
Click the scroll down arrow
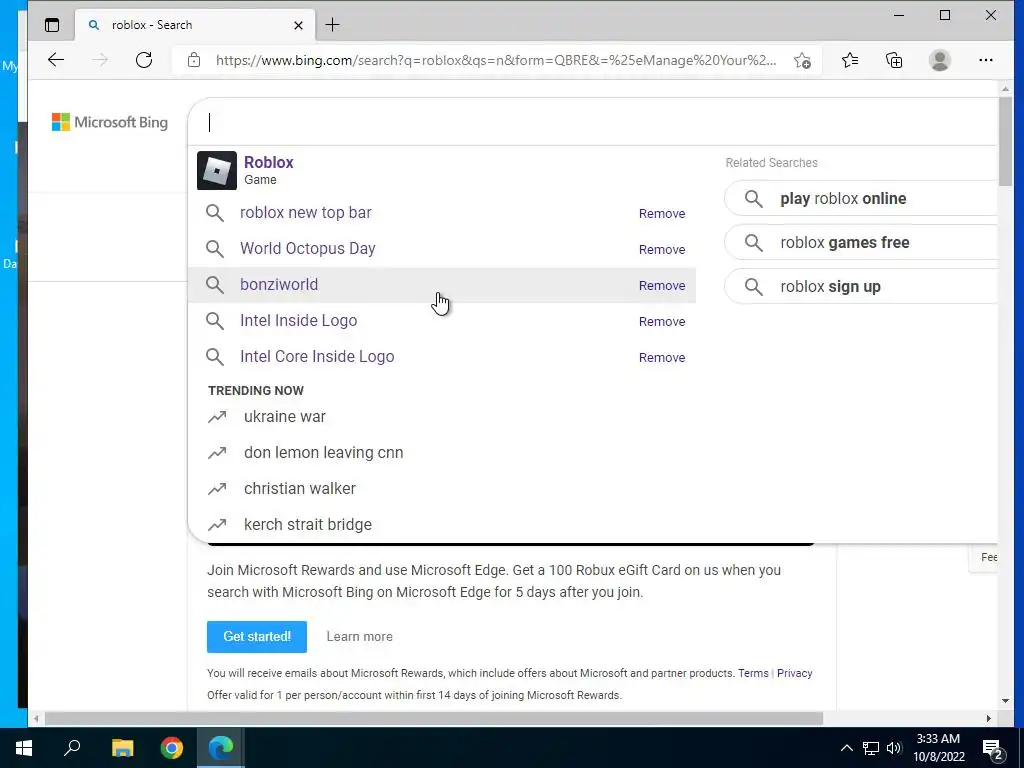tap(1005, 701)
